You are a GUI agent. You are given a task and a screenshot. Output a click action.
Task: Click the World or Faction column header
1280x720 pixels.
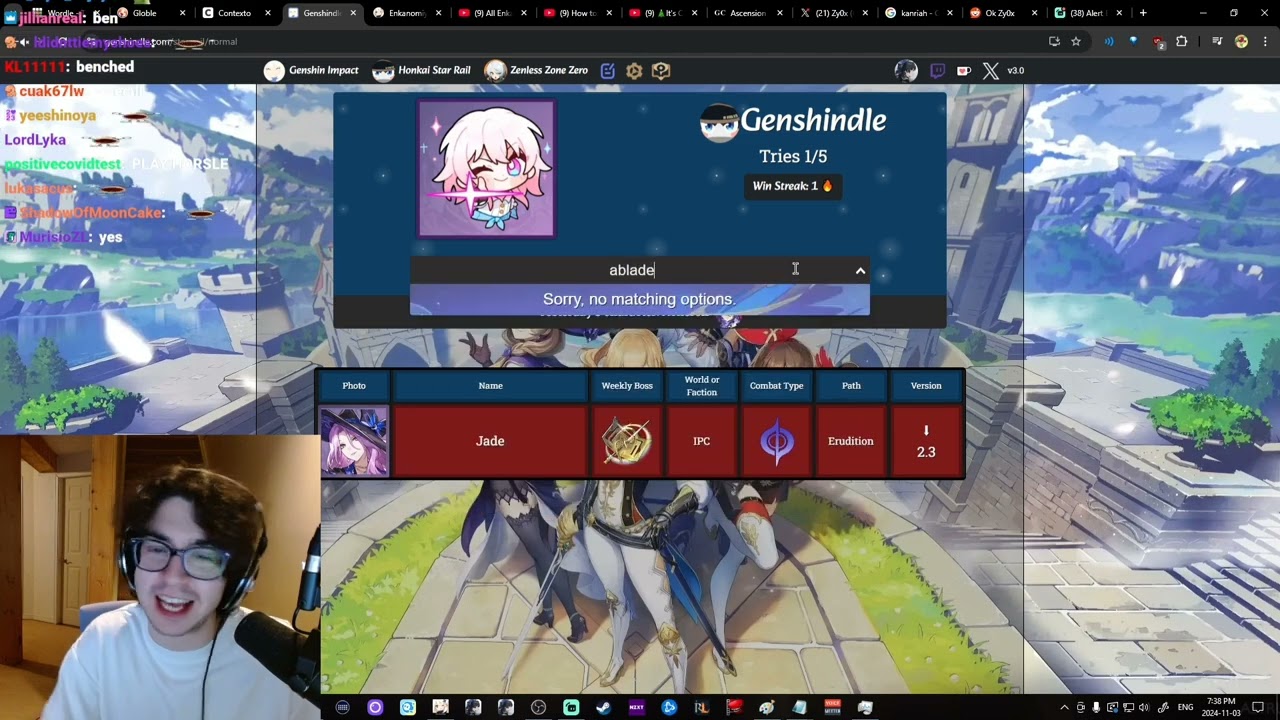pos(702,386)
